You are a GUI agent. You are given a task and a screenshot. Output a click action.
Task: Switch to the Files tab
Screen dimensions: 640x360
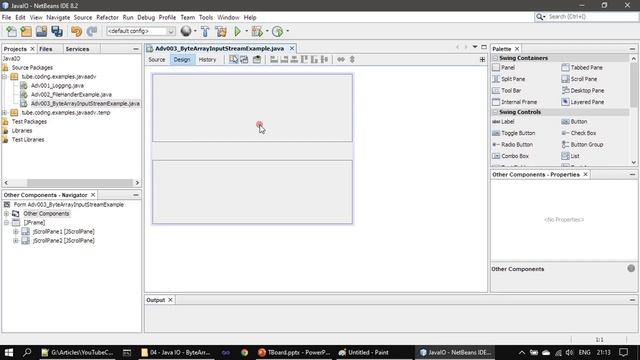click(46, 49)
